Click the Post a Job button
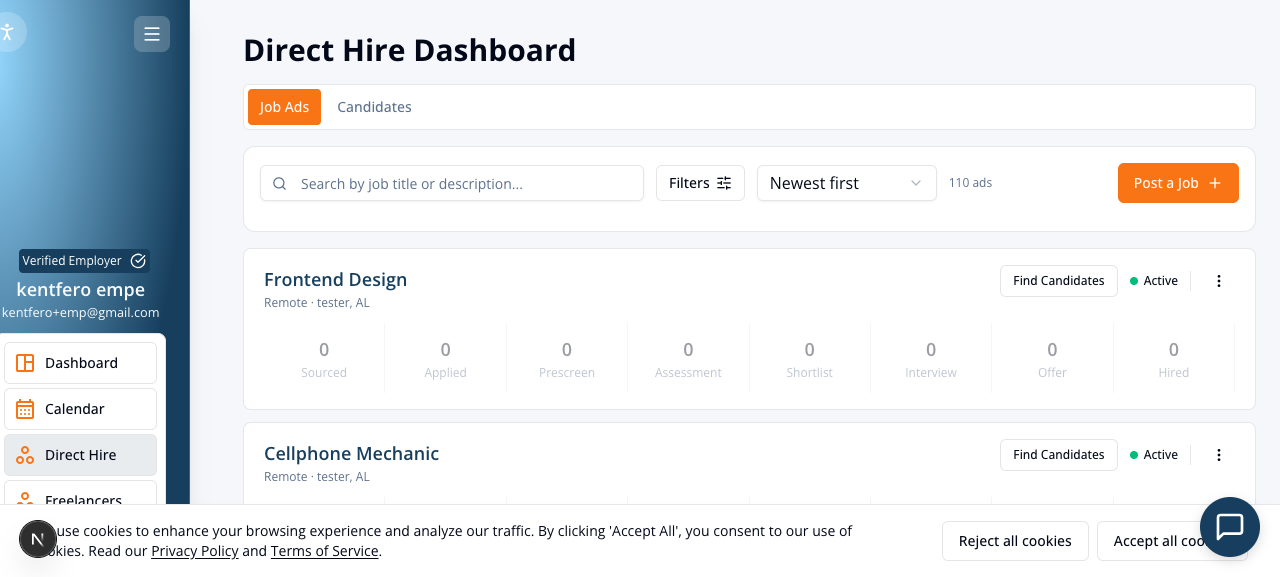The height and width of the screenshot is (577, 1280). click(x=1178, y=183)
